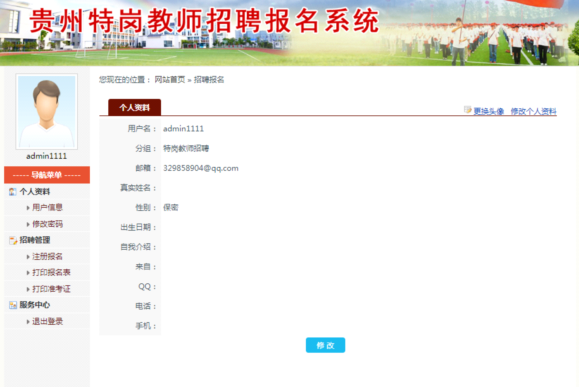Click the 招聘管理 sidebar heading

click(x=34, y=240)
